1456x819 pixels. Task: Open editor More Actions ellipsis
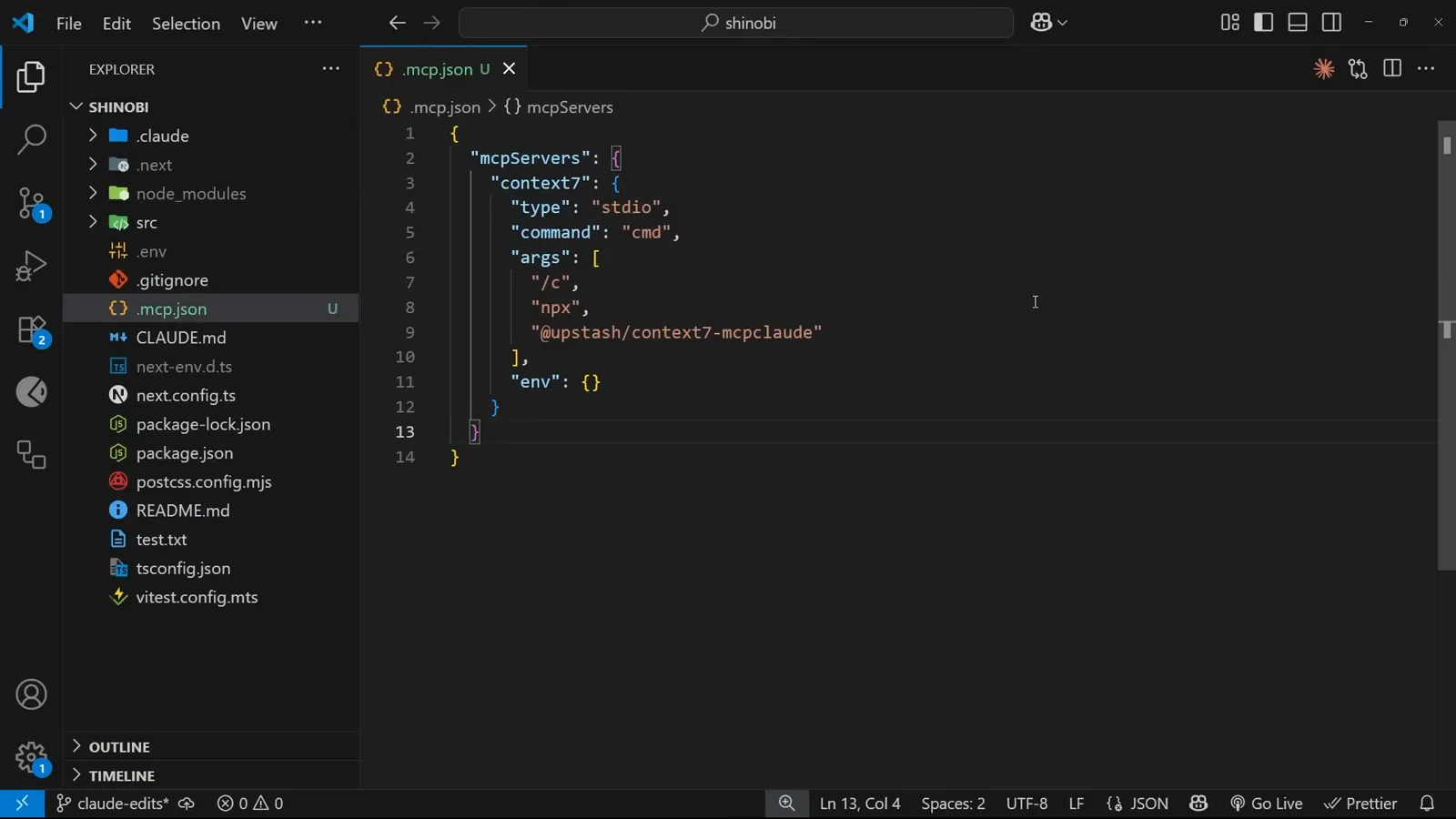pos(1426,69)
